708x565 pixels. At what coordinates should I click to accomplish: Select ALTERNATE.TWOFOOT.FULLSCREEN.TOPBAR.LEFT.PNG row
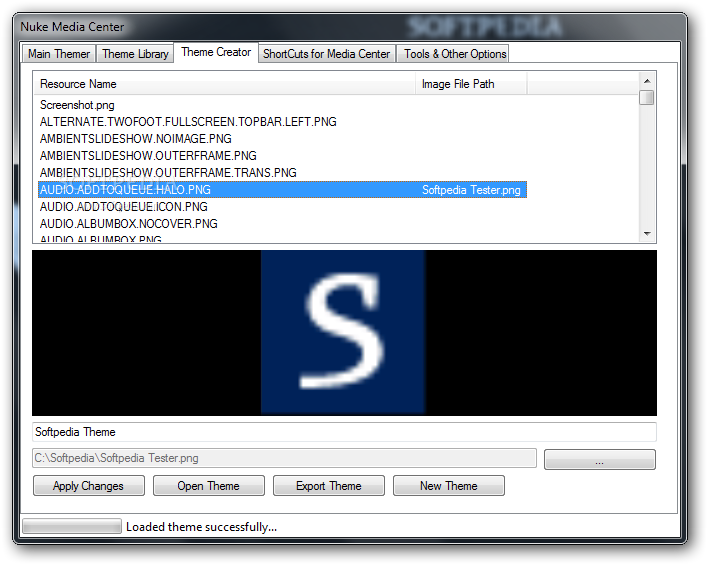[282, 122]
